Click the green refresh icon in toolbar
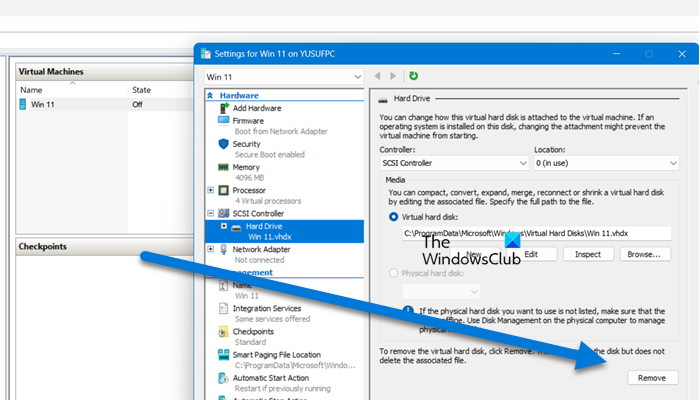Viewport: 700px width, 400px height. click(x=413, y=76)
